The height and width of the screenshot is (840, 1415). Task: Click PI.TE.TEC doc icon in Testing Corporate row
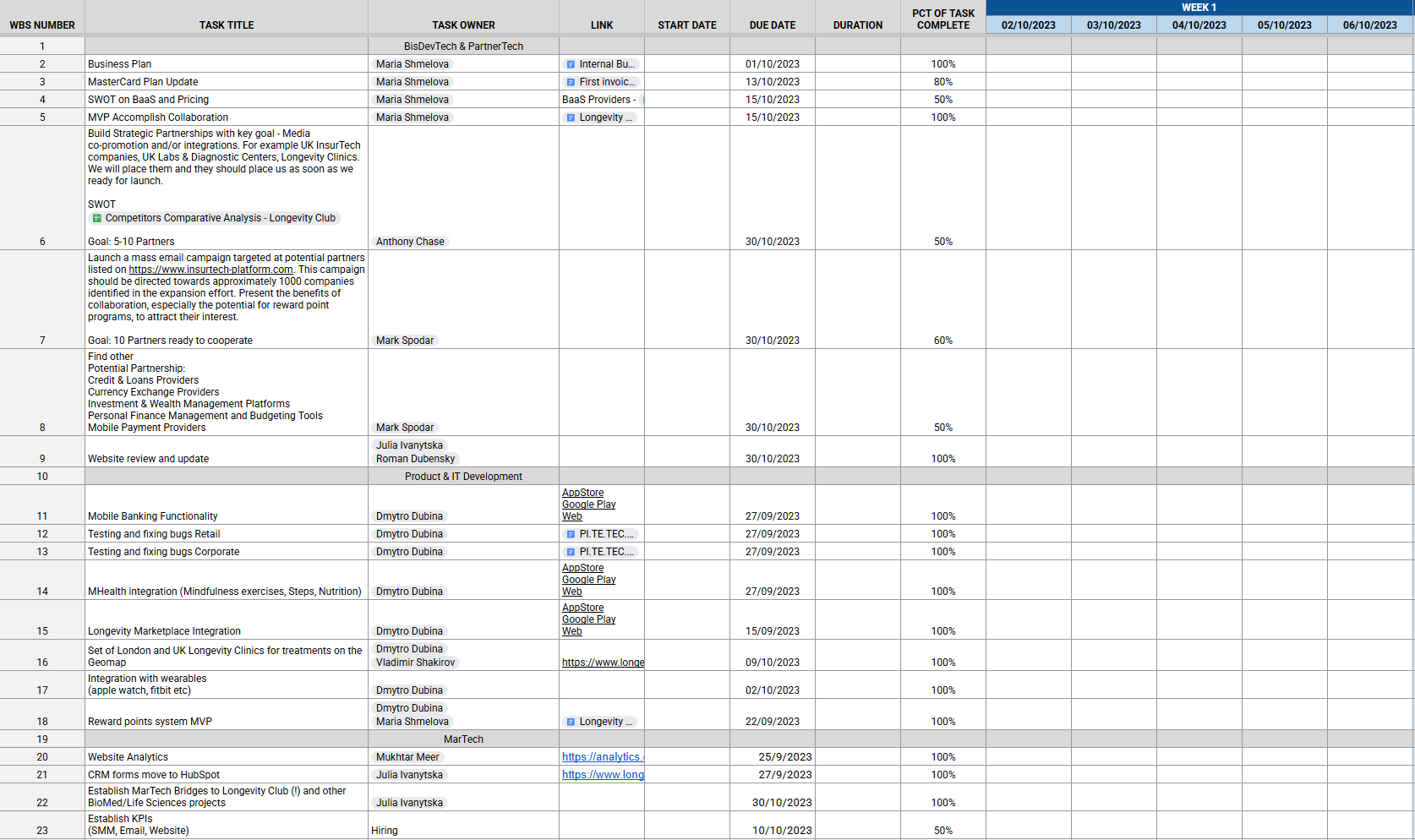coord(571,552)
